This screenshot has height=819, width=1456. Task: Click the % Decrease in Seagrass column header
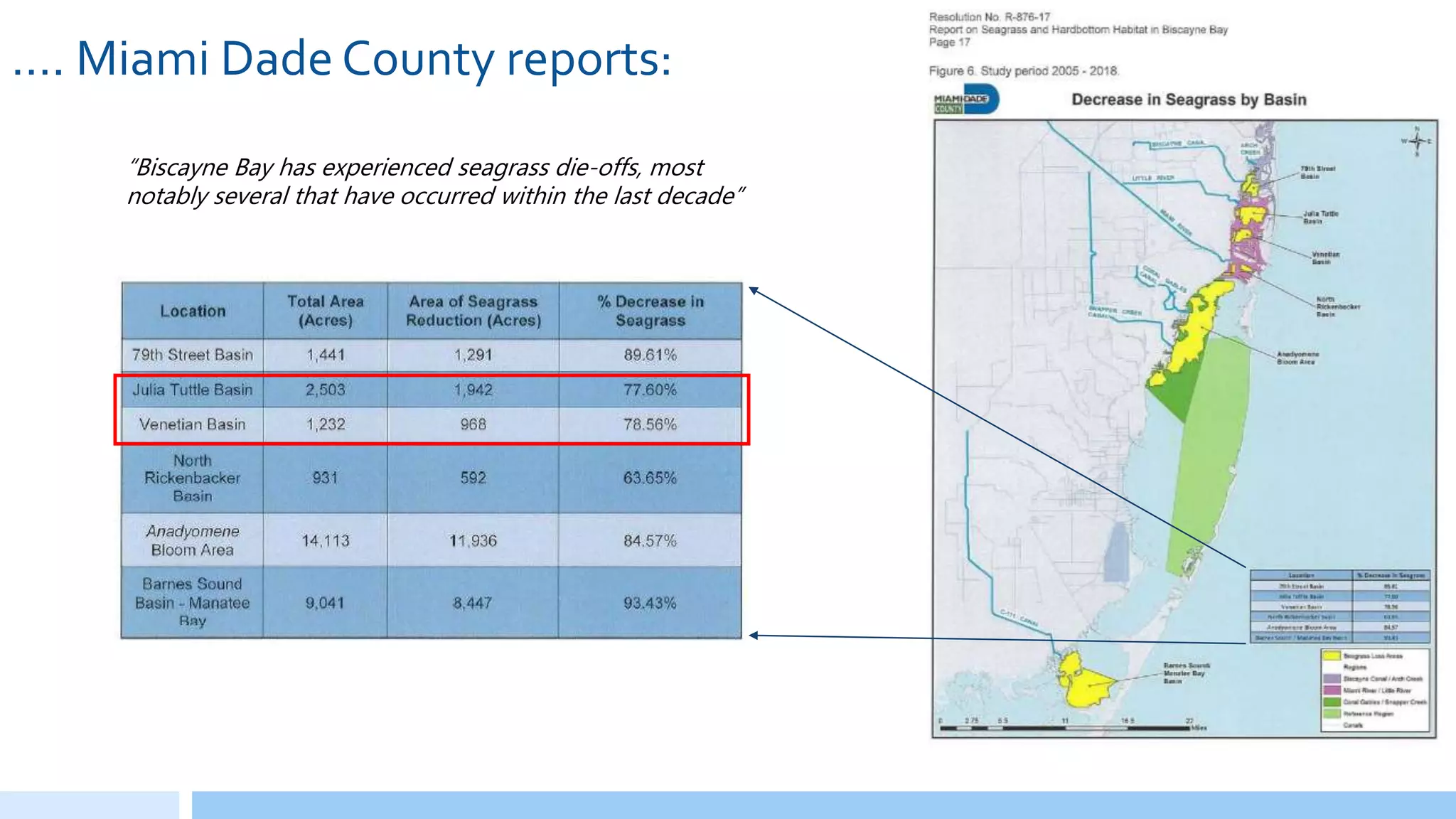651,311
